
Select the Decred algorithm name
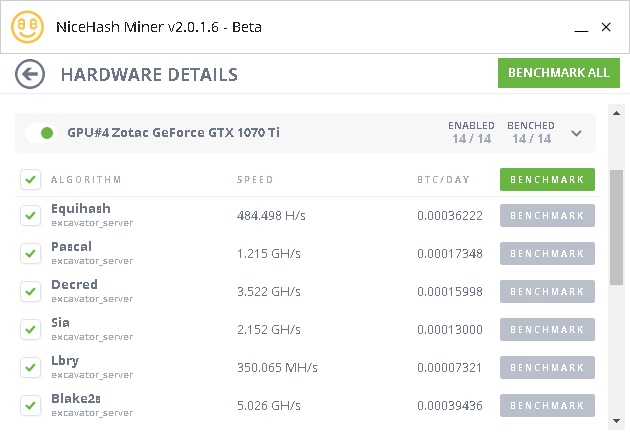[74, 284]
